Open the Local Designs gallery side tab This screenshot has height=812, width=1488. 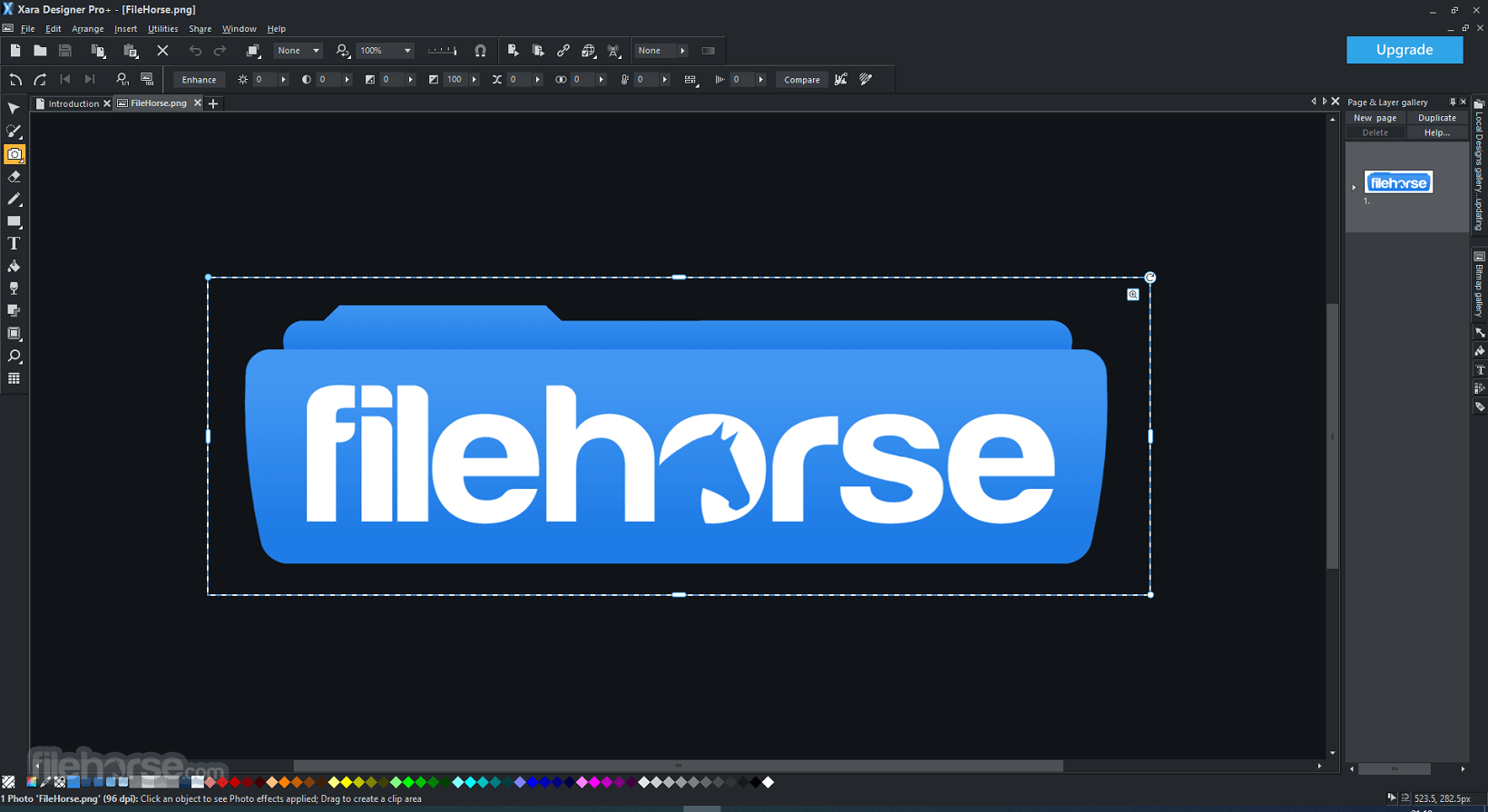(x=1479, y=167)
